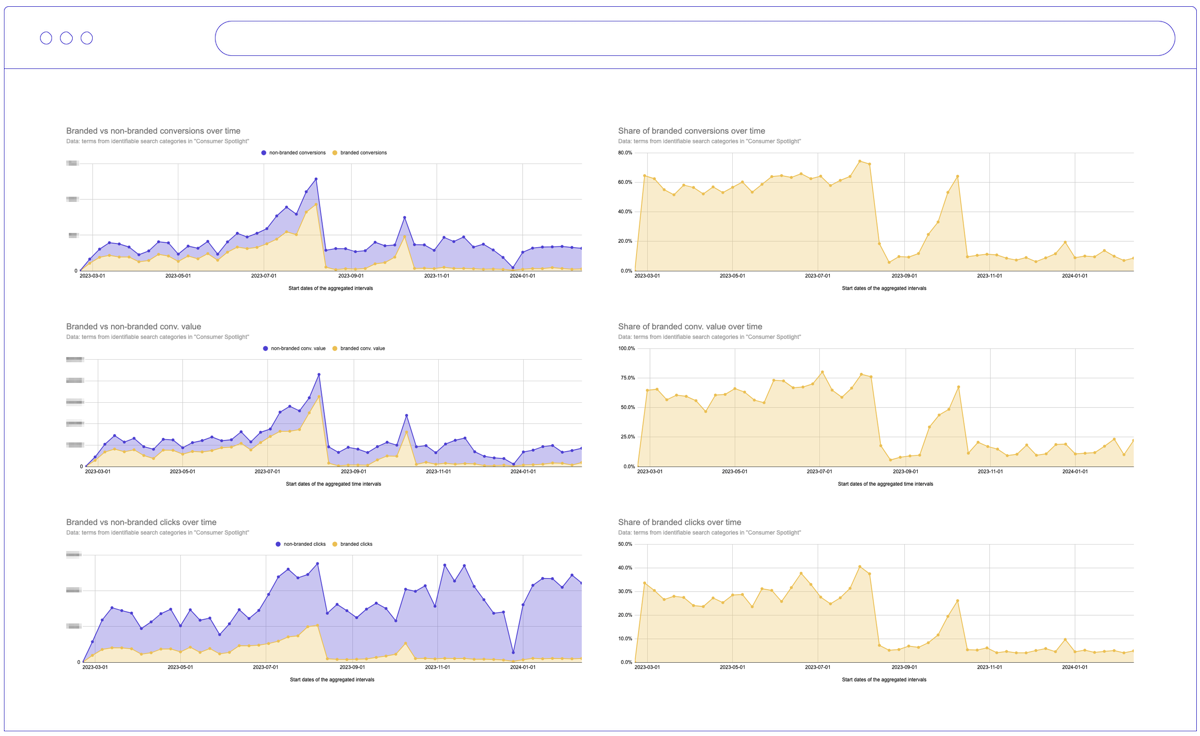
Task: Focus the empty browser address bar
Action: click(x=694, y=39)
